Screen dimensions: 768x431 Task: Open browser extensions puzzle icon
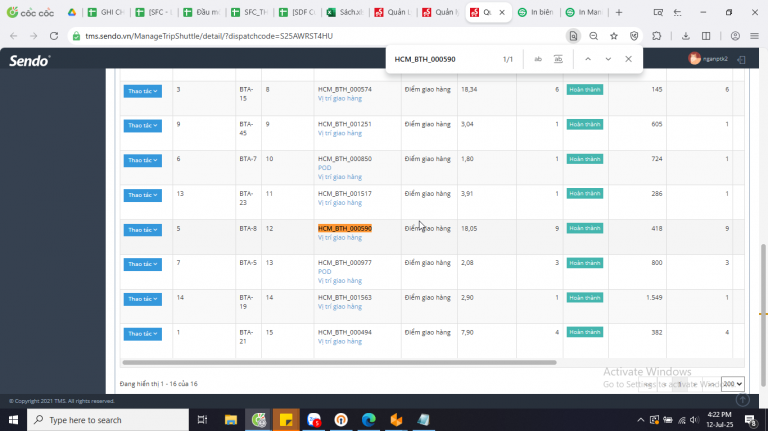tap(656, 36)
